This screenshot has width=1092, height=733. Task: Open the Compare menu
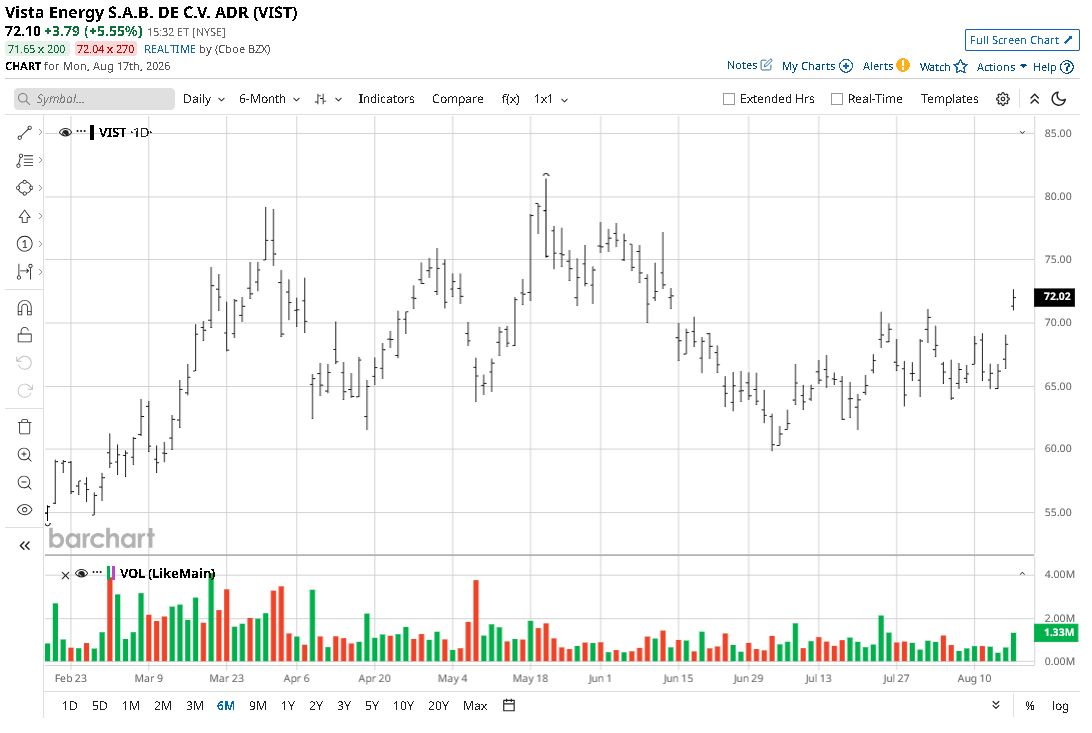point(458,99)
